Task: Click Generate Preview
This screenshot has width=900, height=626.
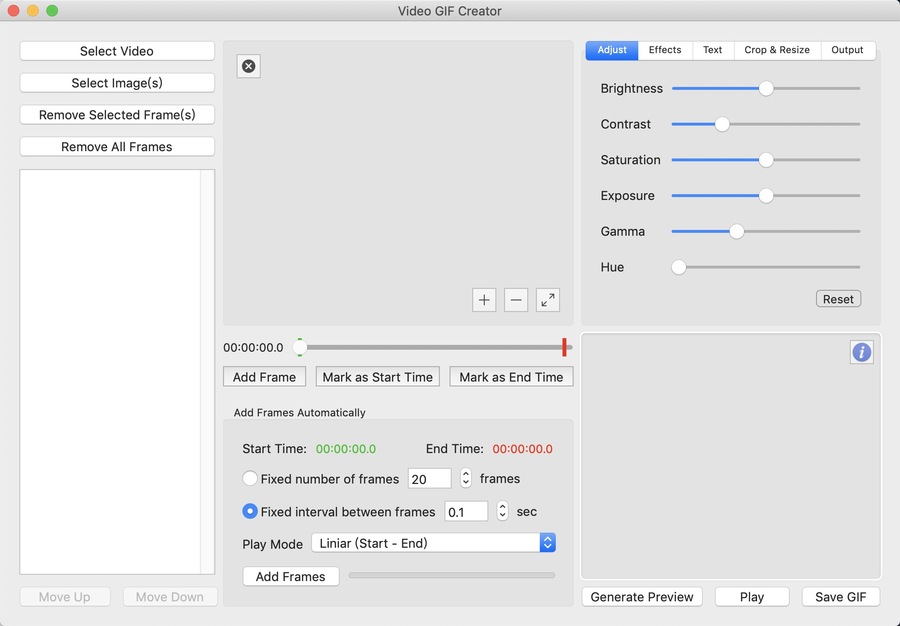Action: click(x=642, y=597)
